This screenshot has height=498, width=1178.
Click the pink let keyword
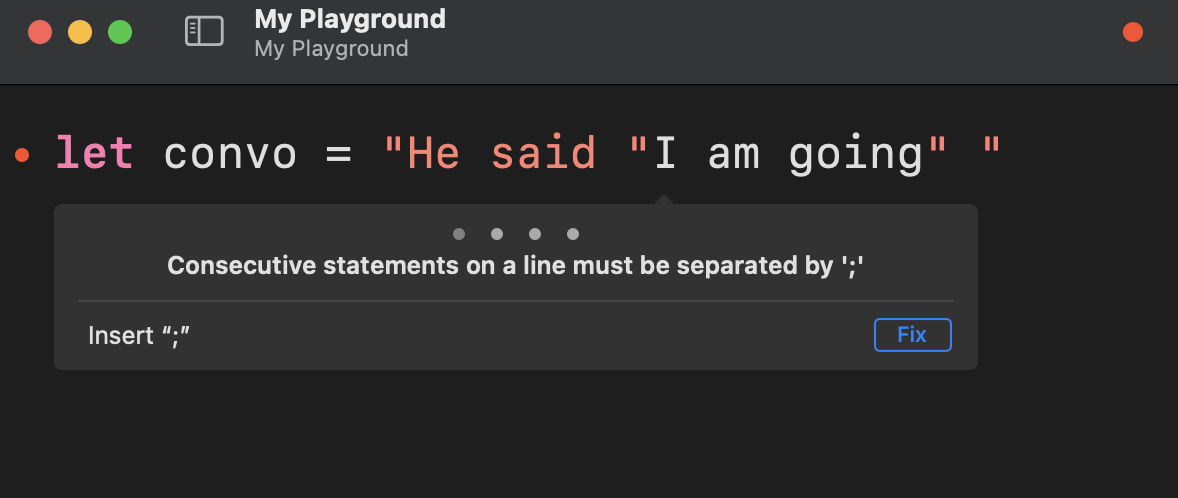point(94,154)
